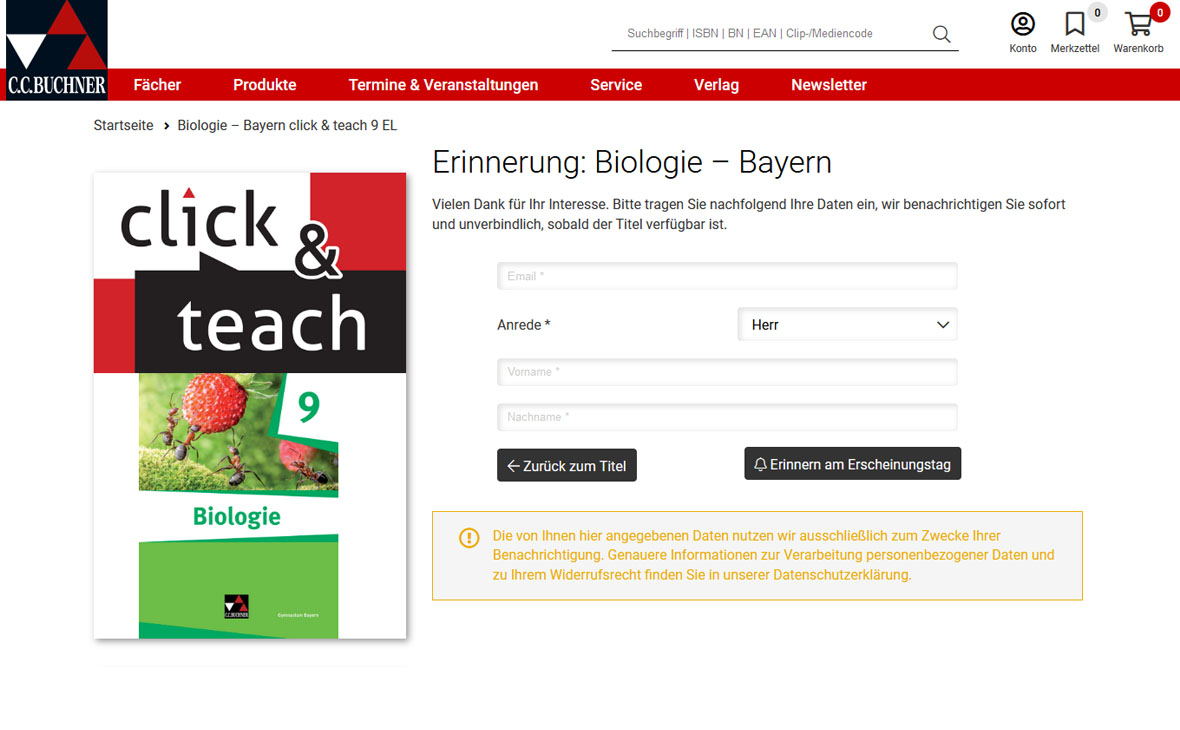1180x730 pixels.
Task: Click the Anrede * label
Action: (524, 325)
